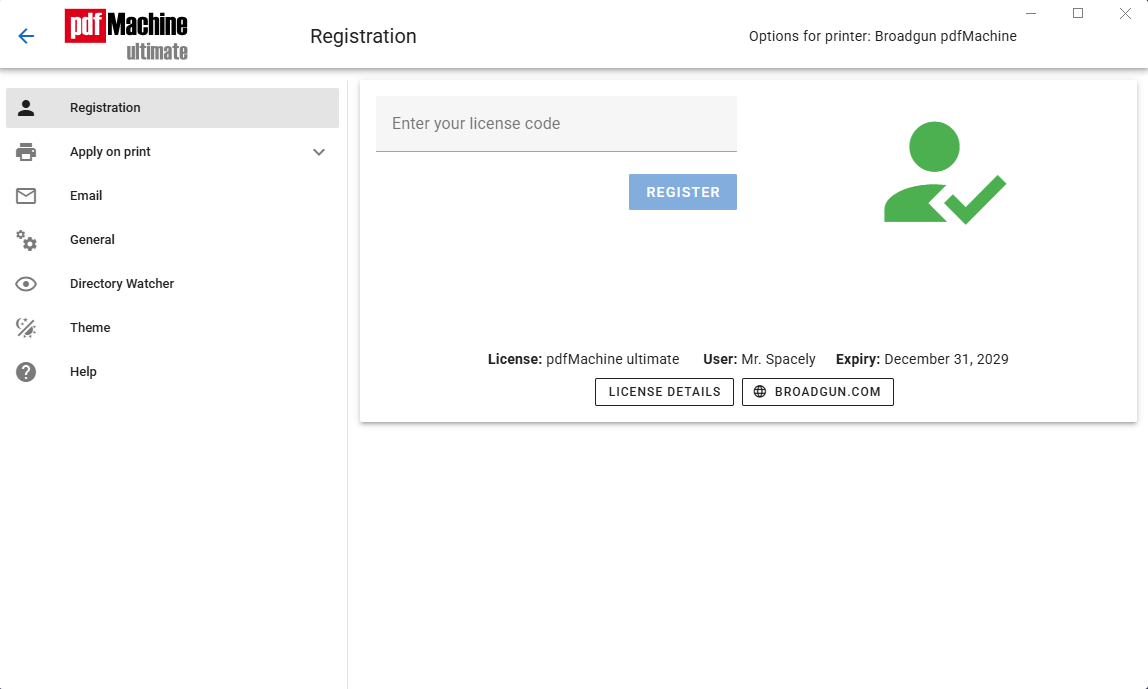Click the eye icon for Directory Watcher

click(26, 284)
